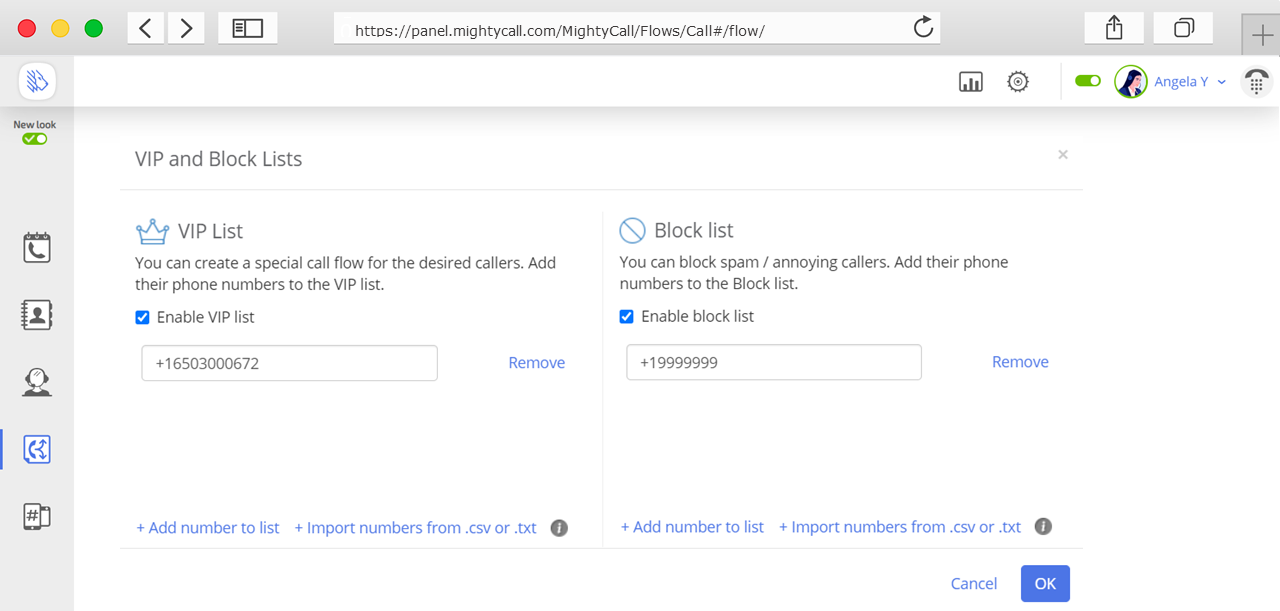Click the "VIP and Block Lists" dialog title

[x=219, y=159]
